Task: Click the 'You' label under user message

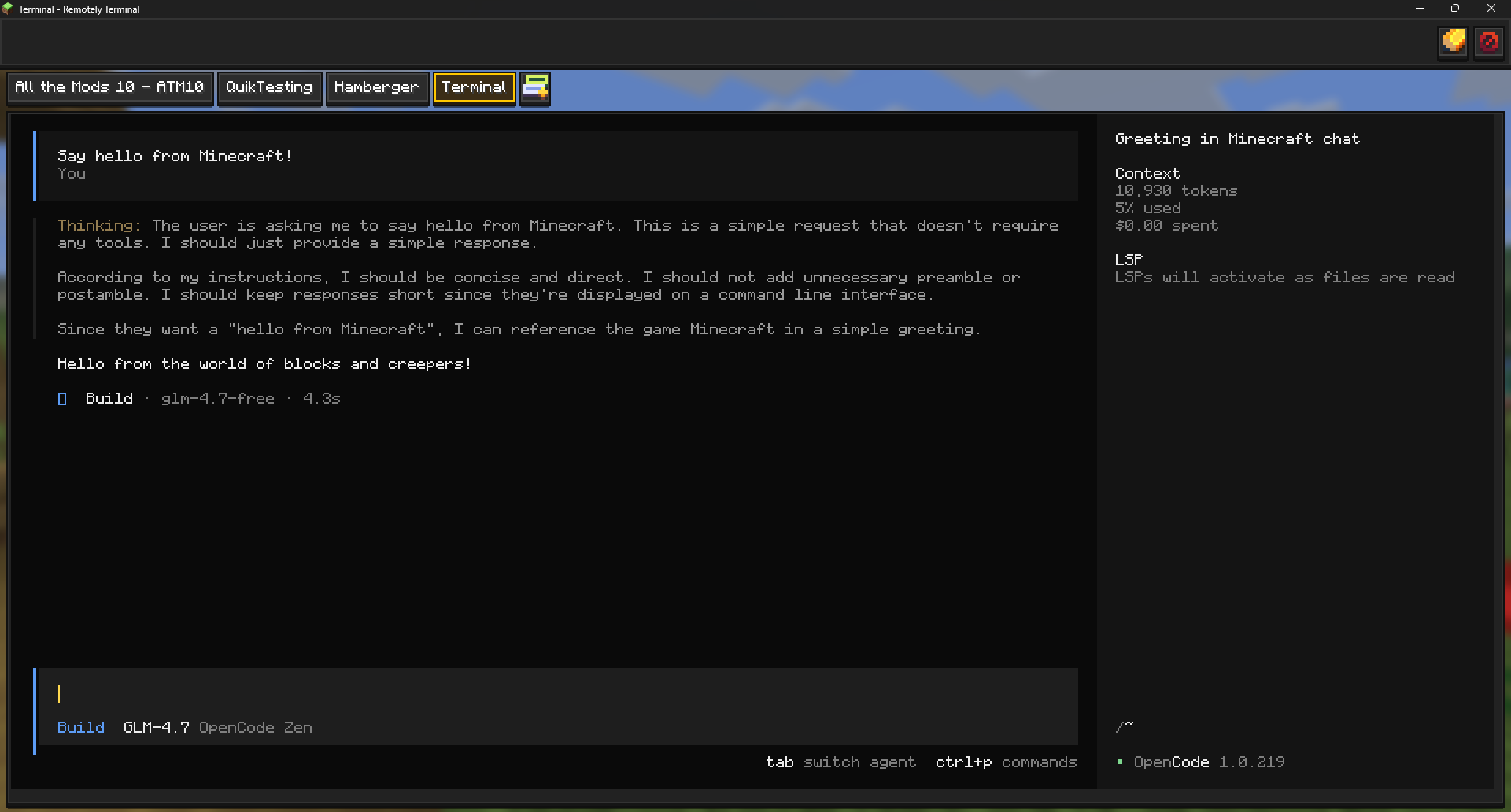Action: point(71,173)
